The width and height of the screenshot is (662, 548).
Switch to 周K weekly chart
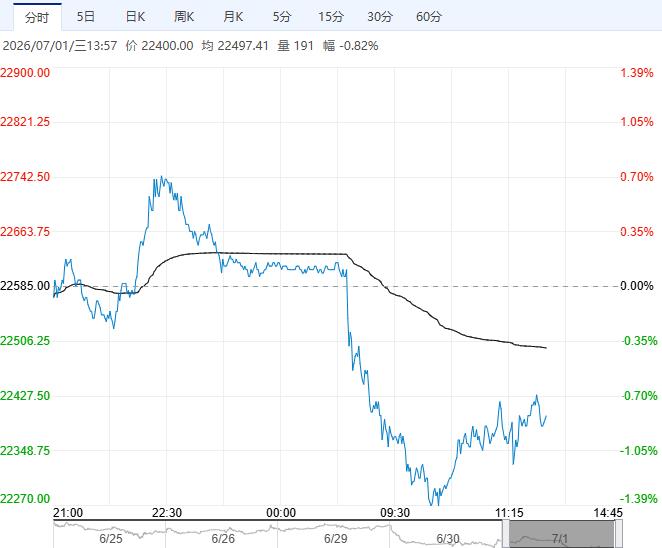click(x=184, y=17)
